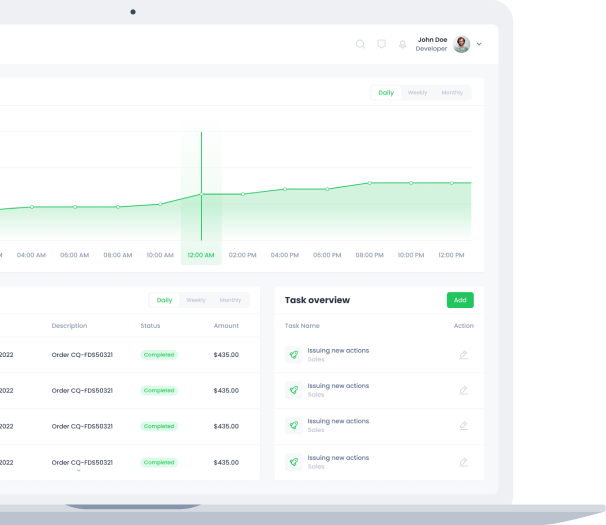The height and width of the screenshot is (525, 606).
Task: Click the Amount column header
Action: pyautogui.click(x=226, y=326)
